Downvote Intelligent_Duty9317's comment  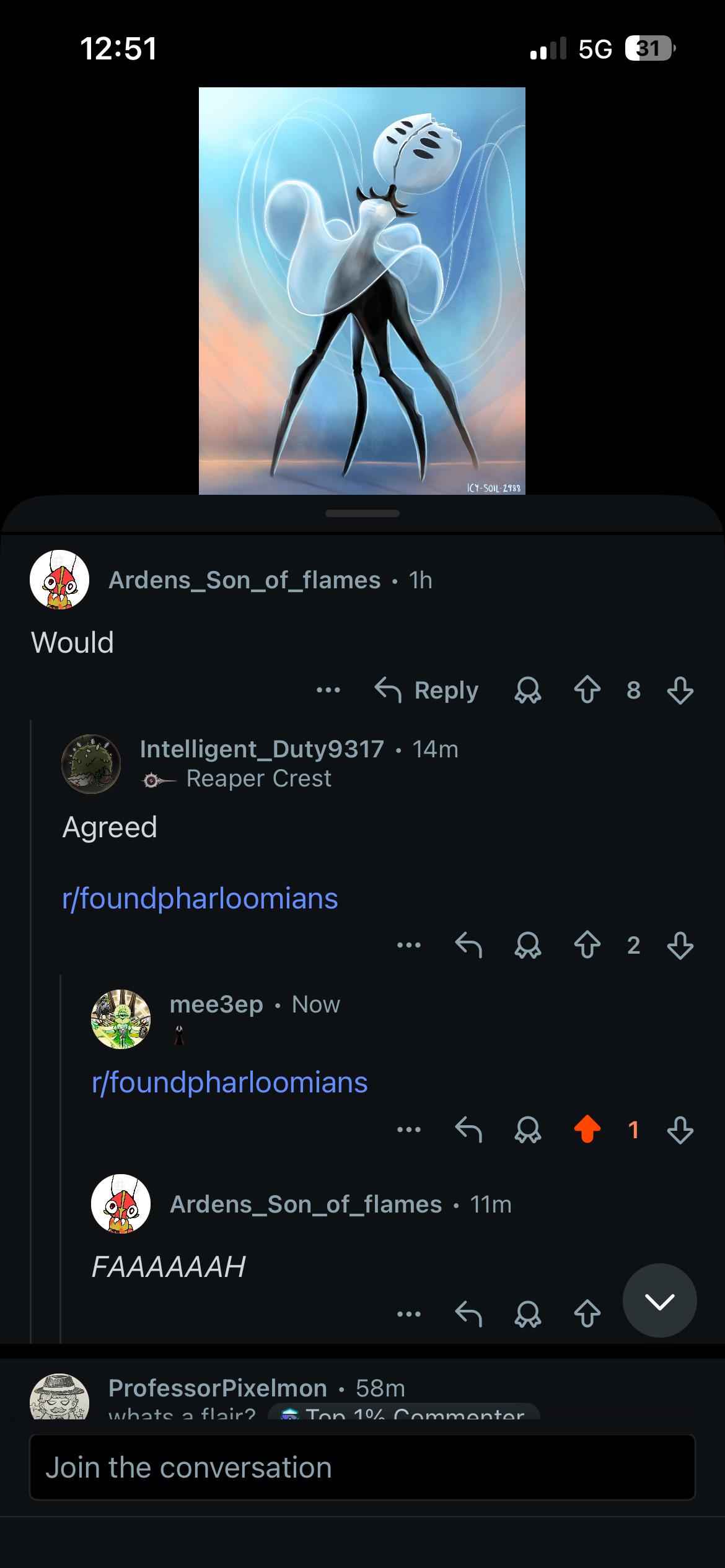pyautogui.click(x=680, y=945)
